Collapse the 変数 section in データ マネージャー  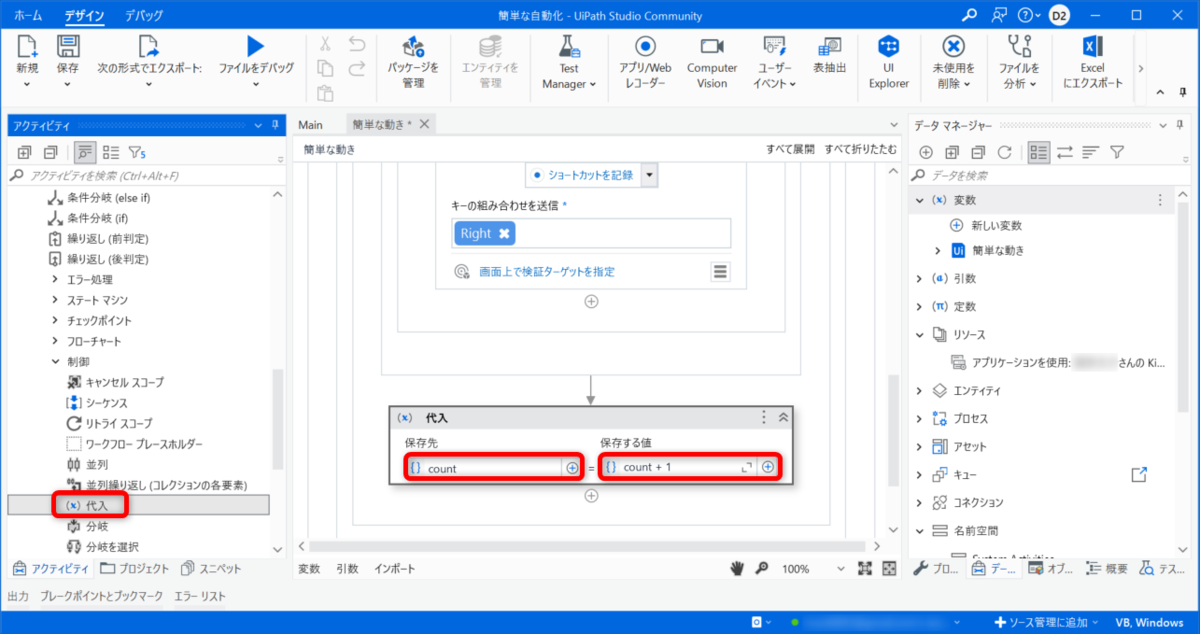[x=919, y=200]
